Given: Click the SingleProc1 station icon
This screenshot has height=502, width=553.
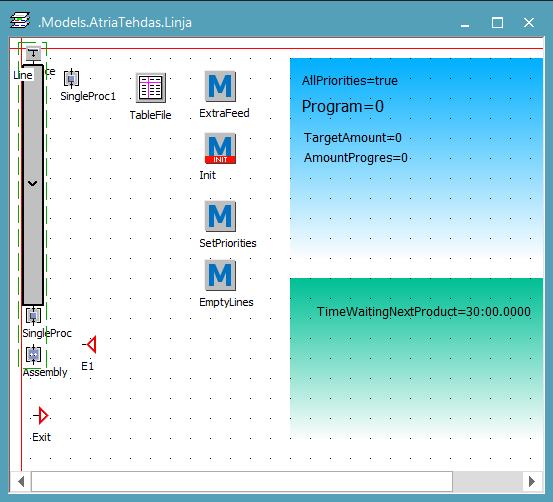Looking at the screenshot, I should [x=71, y=78].
